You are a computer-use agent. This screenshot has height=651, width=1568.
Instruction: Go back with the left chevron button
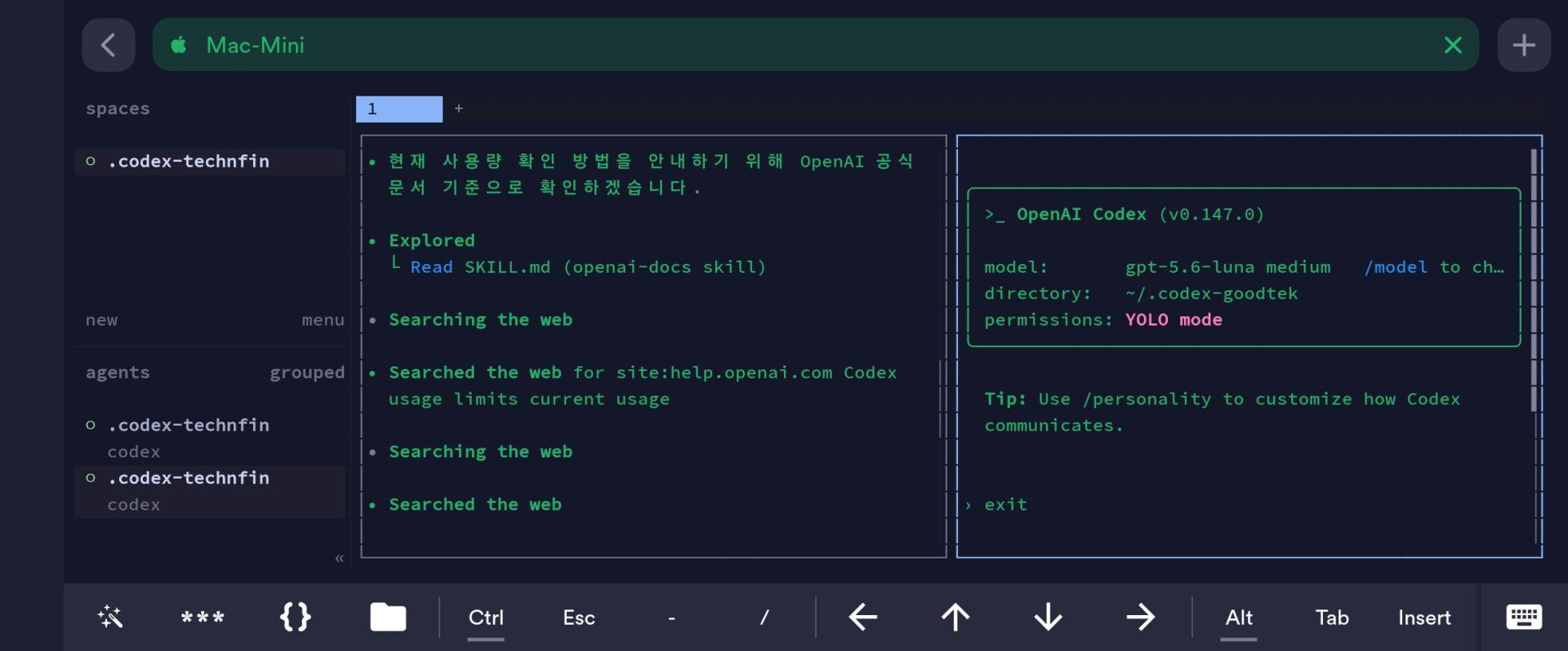click(x=109, y=45)
